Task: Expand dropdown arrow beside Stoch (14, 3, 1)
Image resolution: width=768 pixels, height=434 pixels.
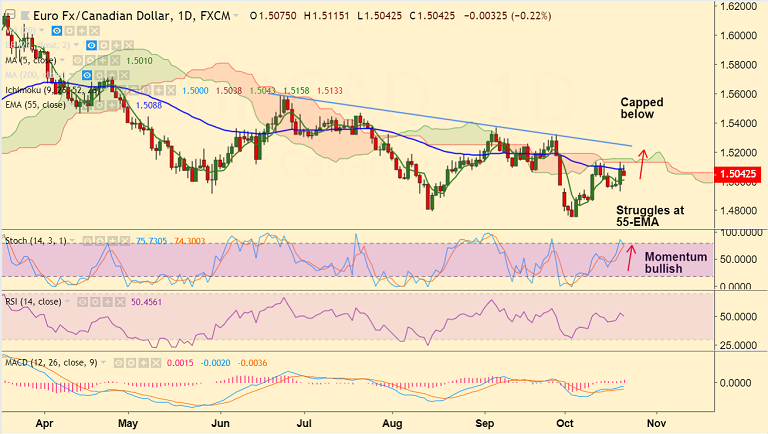Action: (72, 241)
